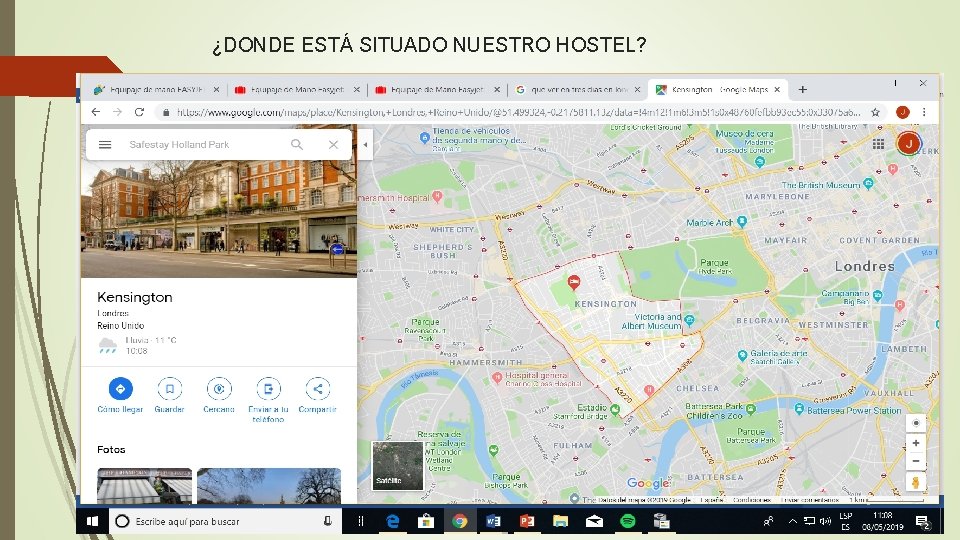The image size is (960, 540).
Task: Open Word from the taskbar
Action: pos(493,521)
